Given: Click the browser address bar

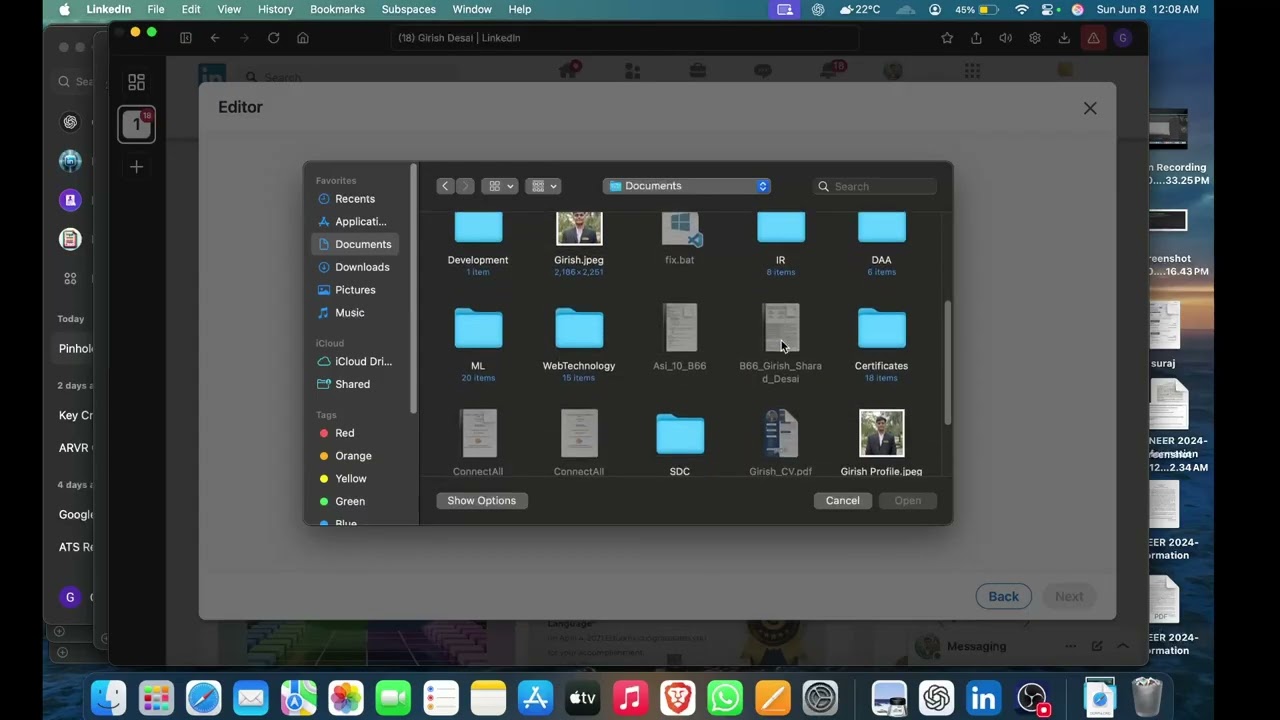Looking at the screenshot, I should point(624,38).
